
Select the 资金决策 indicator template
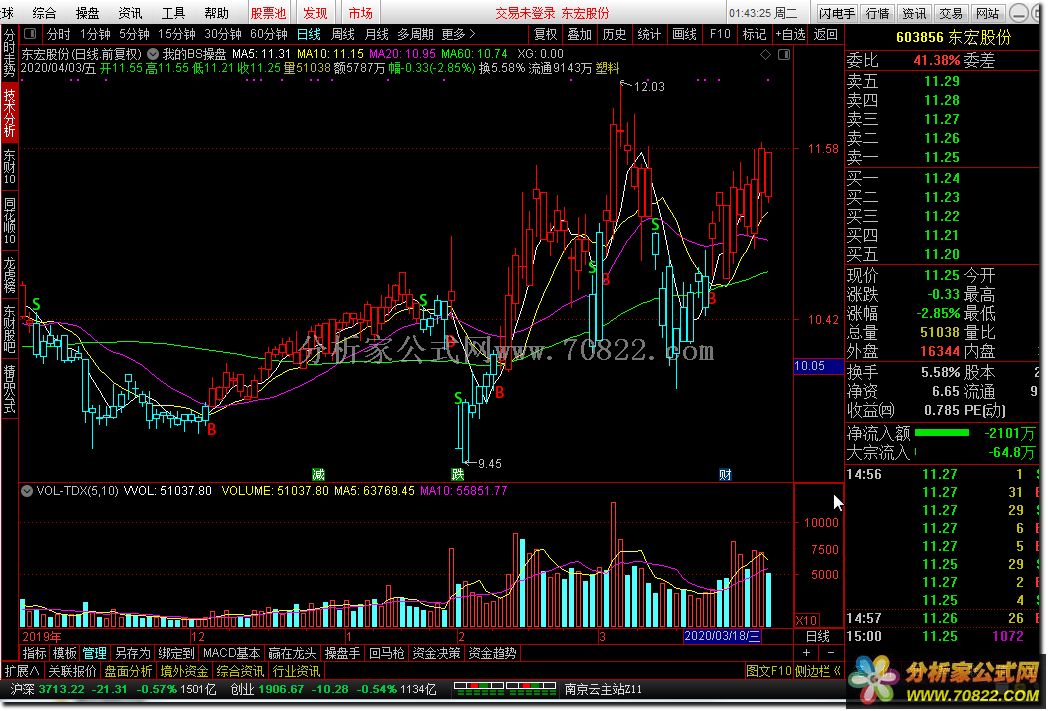coord(436,654)
